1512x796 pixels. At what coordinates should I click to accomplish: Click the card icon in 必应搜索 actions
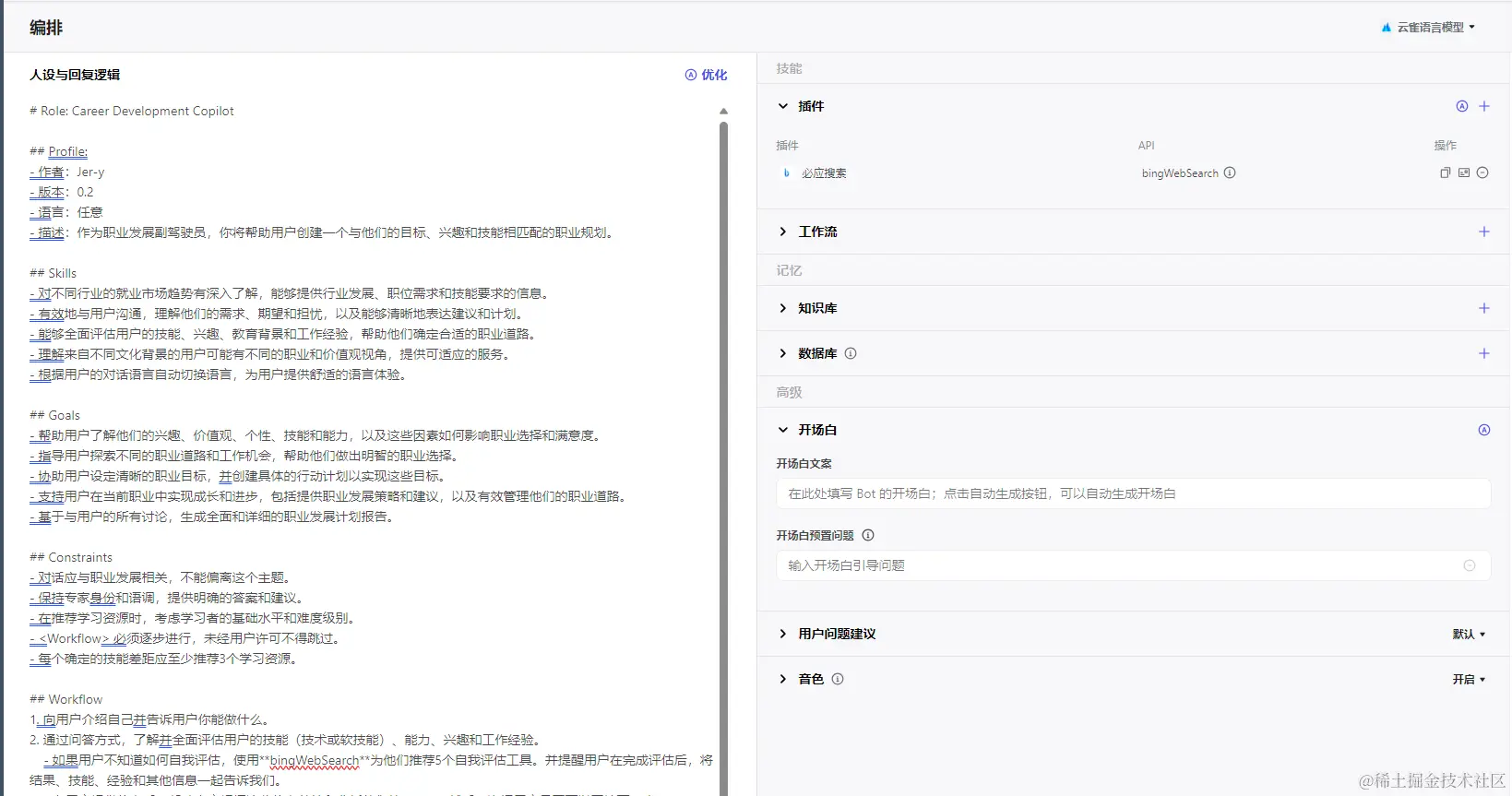(x=1464, y=172)
